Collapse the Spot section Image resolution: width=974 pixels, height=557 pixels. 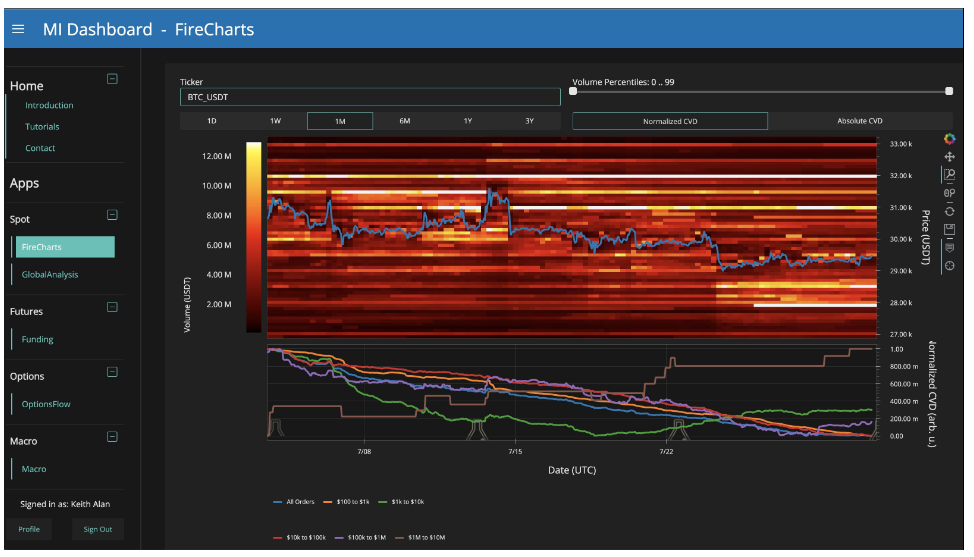[x=112, y=214]
